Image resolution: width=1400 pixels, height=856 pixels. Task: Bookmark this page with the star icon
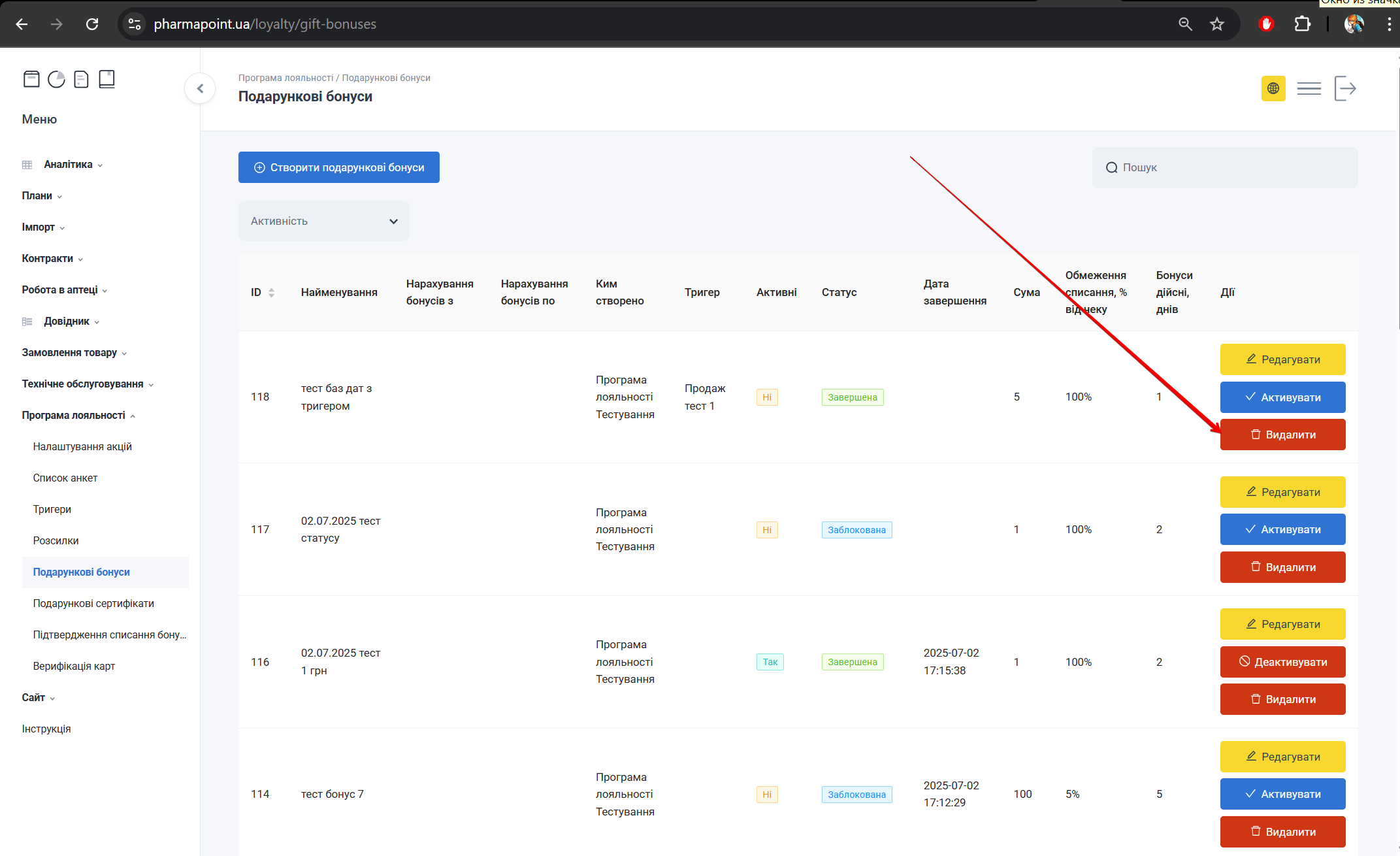point(1216,24)
